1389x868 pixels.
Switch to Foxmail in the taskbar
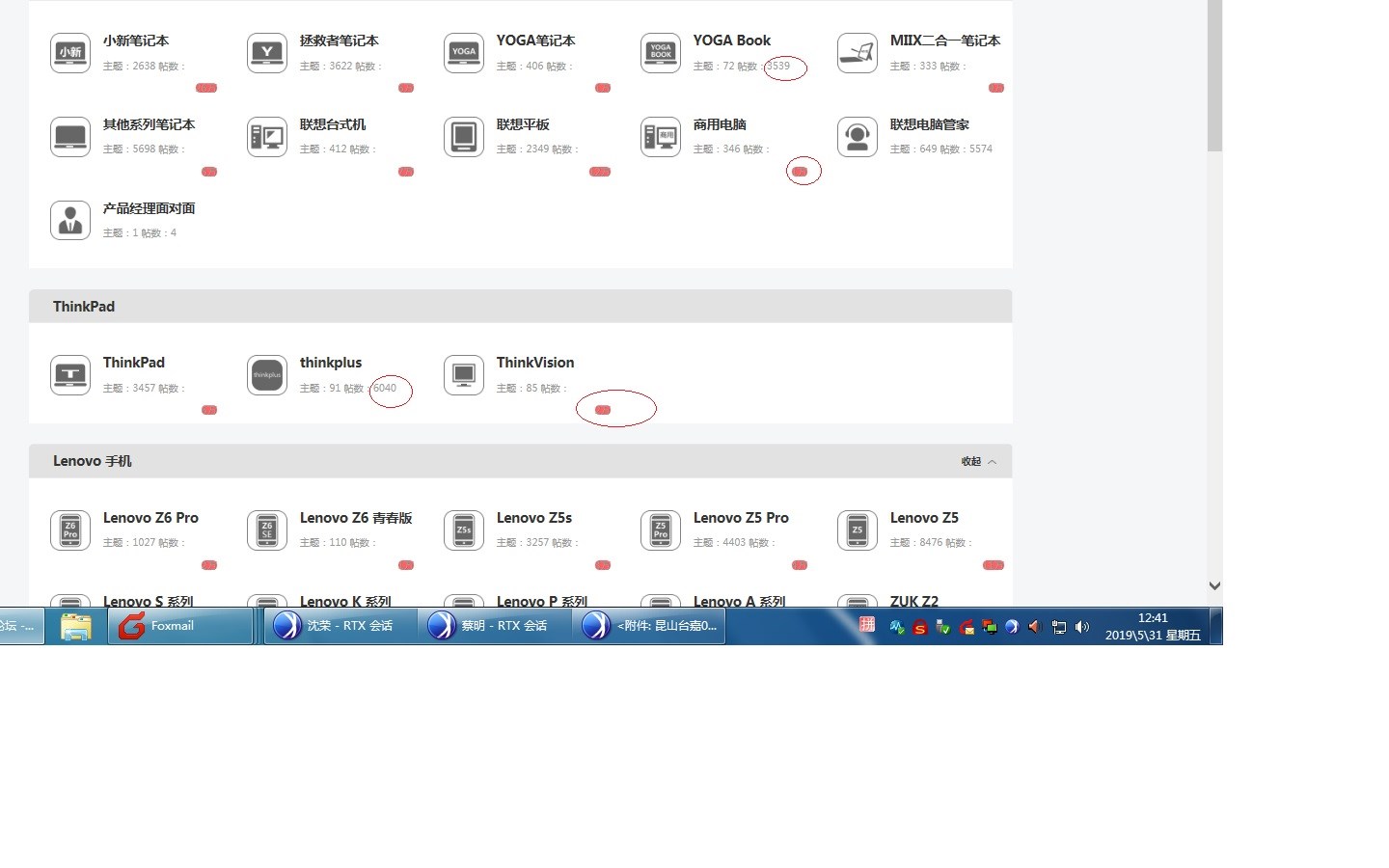point(180,626)
